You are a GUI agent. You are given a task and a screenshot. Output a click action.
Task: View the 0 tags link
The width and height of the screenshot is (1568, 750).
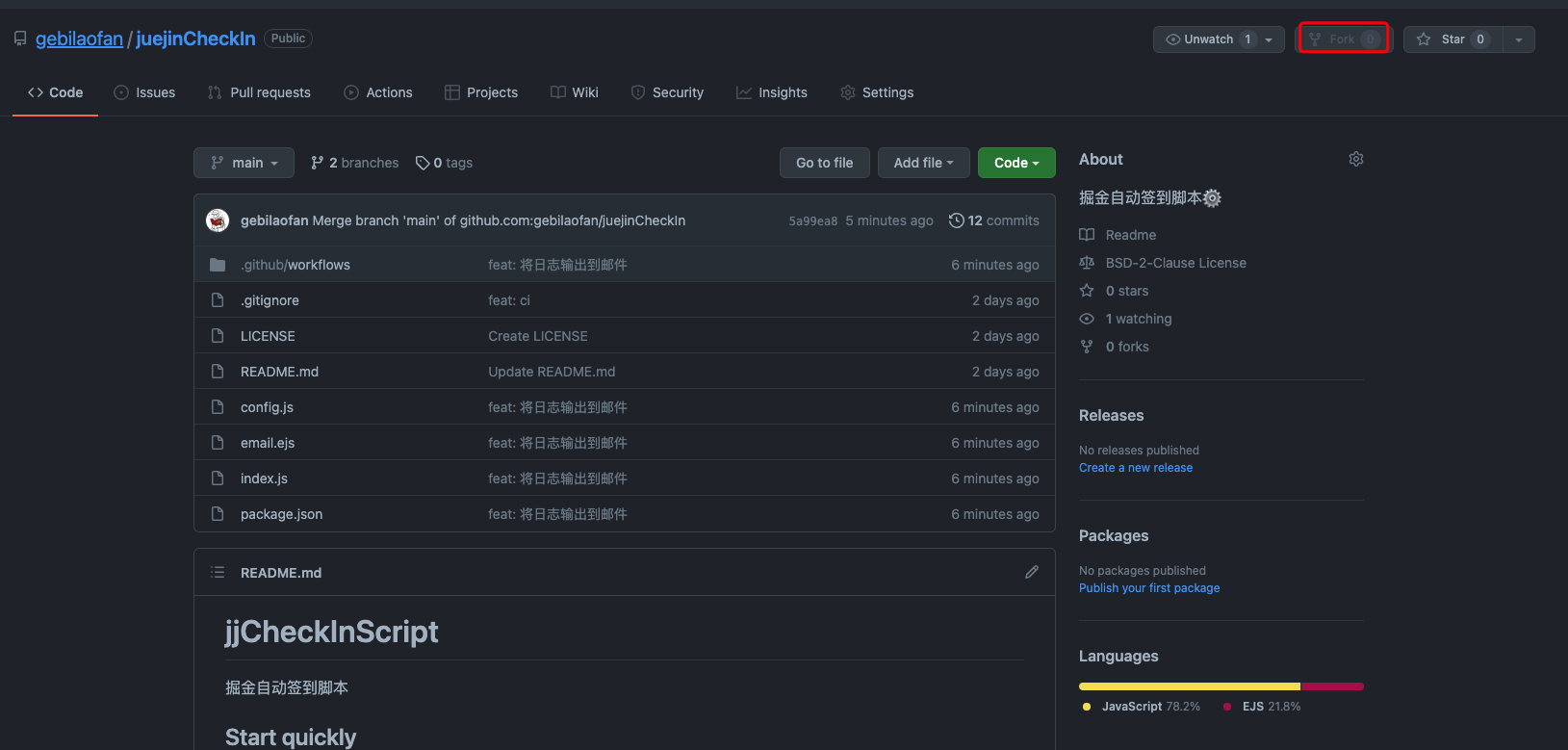pyautogui.click(x=444, y=163)
